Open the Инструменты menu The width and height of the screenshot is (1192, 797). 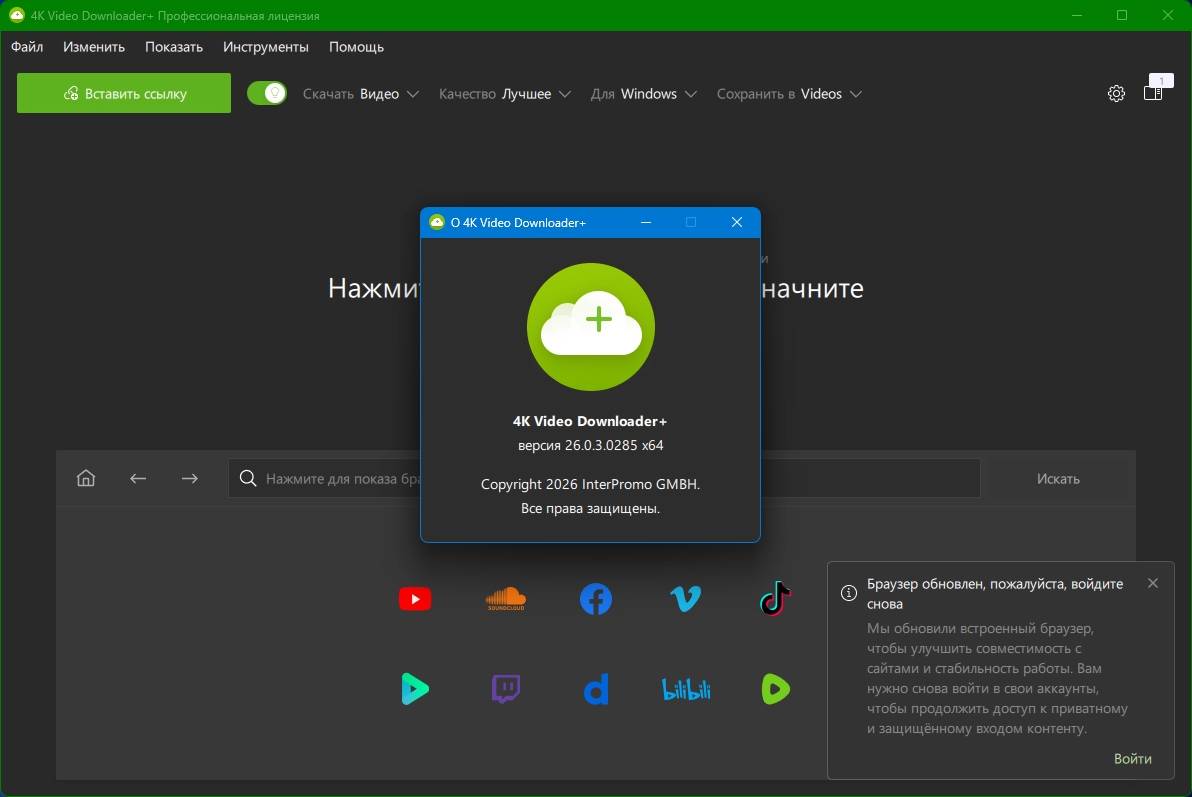click(266, 47)
